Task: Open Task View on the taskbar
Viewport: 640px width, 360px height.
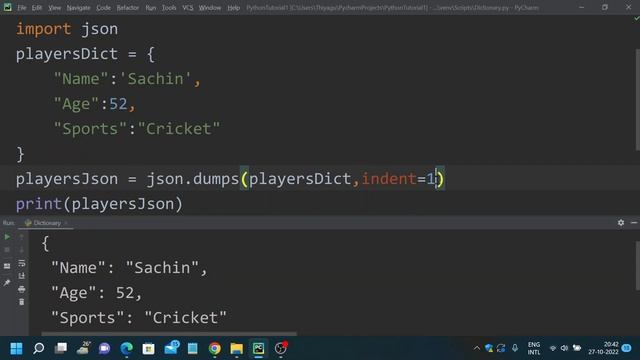Action: (x=61, y=349)
